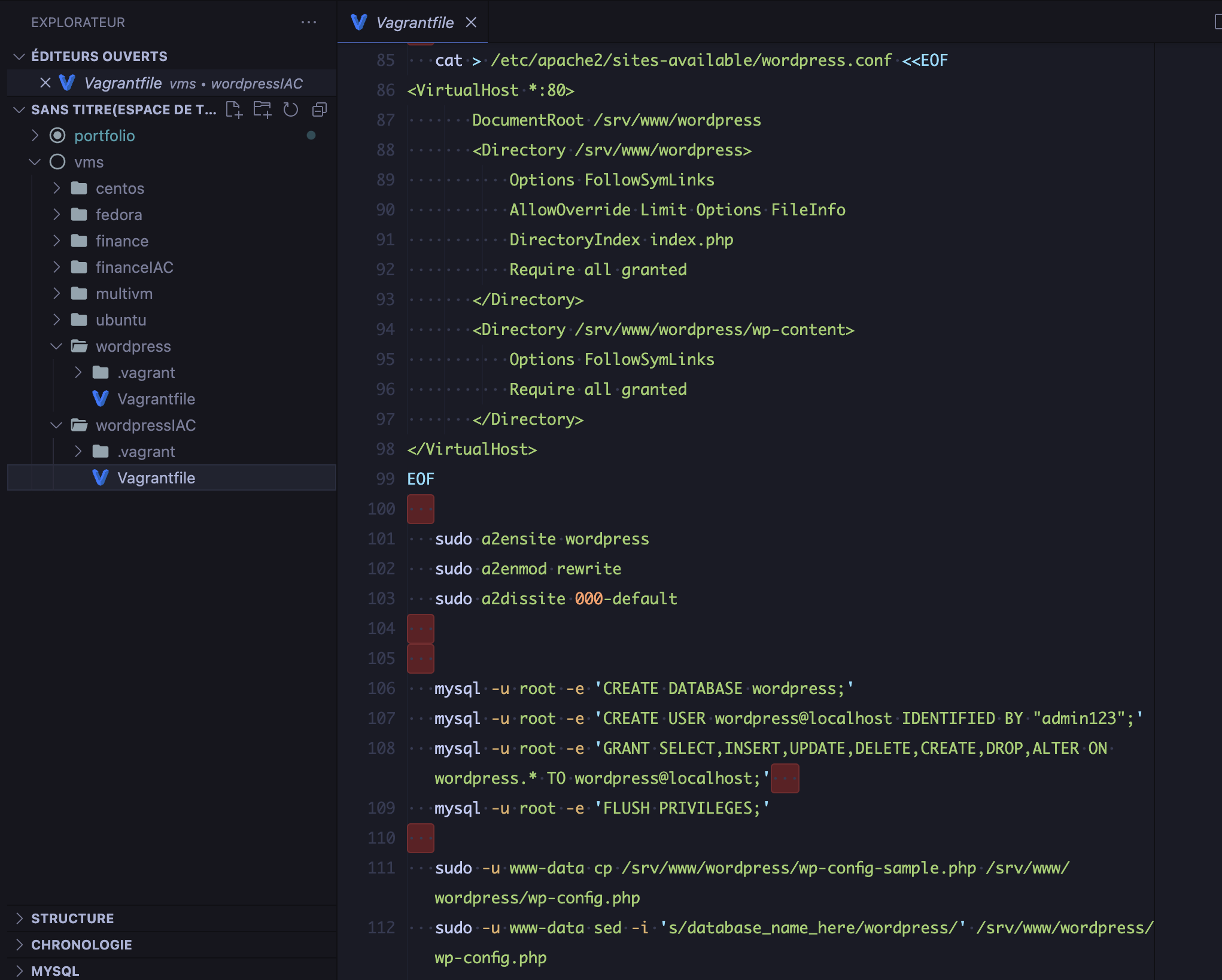Open Vagrantfile in the wordpress folder
This screenshot has height=980, width=1222.
coord(172,399)
